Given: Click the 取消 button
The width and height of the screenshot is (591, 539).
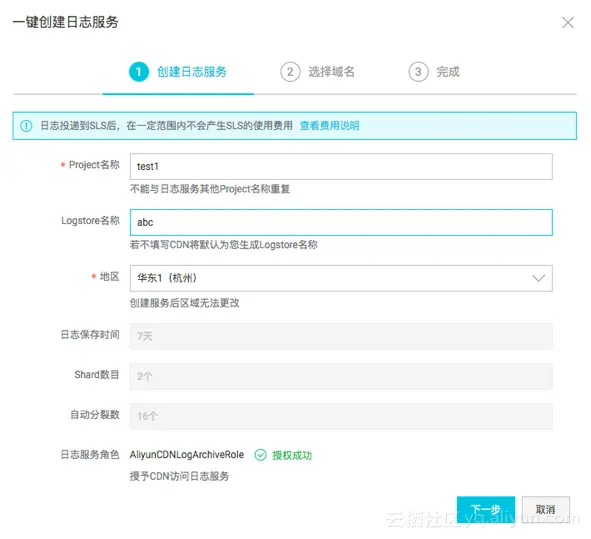Looking at the screenshot, I should coord(546,510).
